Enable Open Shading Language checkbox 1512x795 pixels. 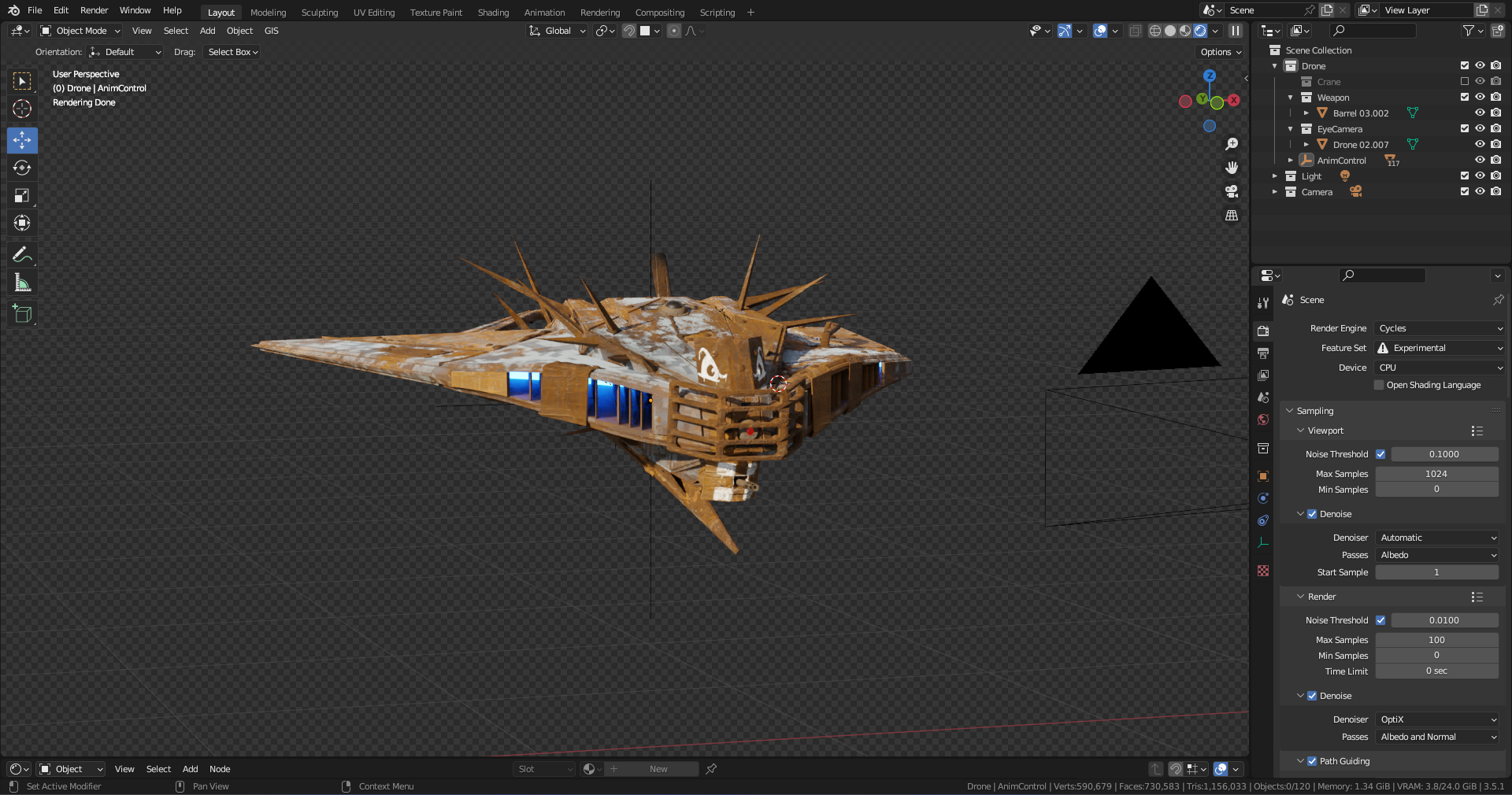tap(1379, 385)
